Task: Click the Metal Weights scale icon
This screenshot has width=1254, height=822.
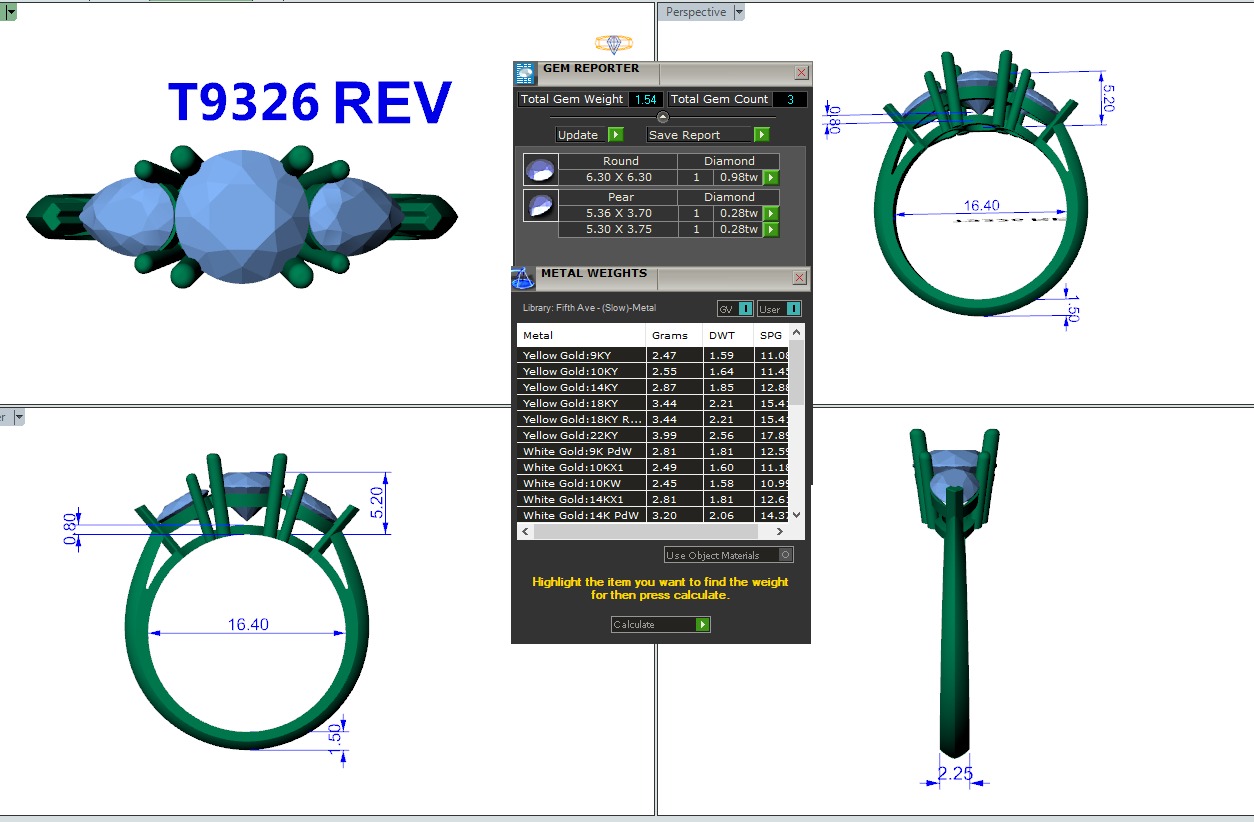Action: point(523,278)
